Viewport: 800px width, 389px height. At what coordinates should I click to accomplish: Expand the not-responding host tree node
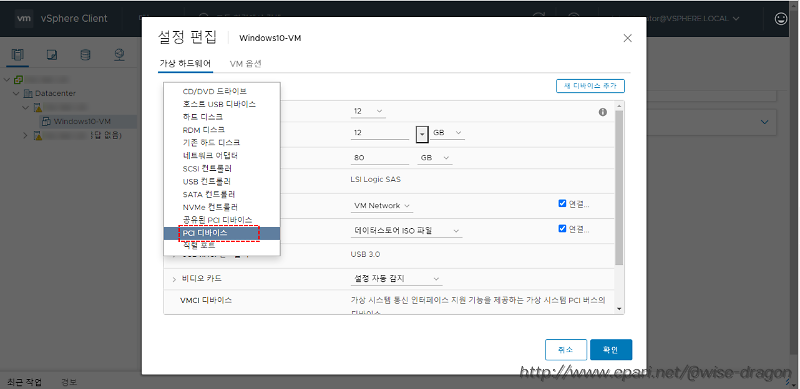click(x=26, y=135)
